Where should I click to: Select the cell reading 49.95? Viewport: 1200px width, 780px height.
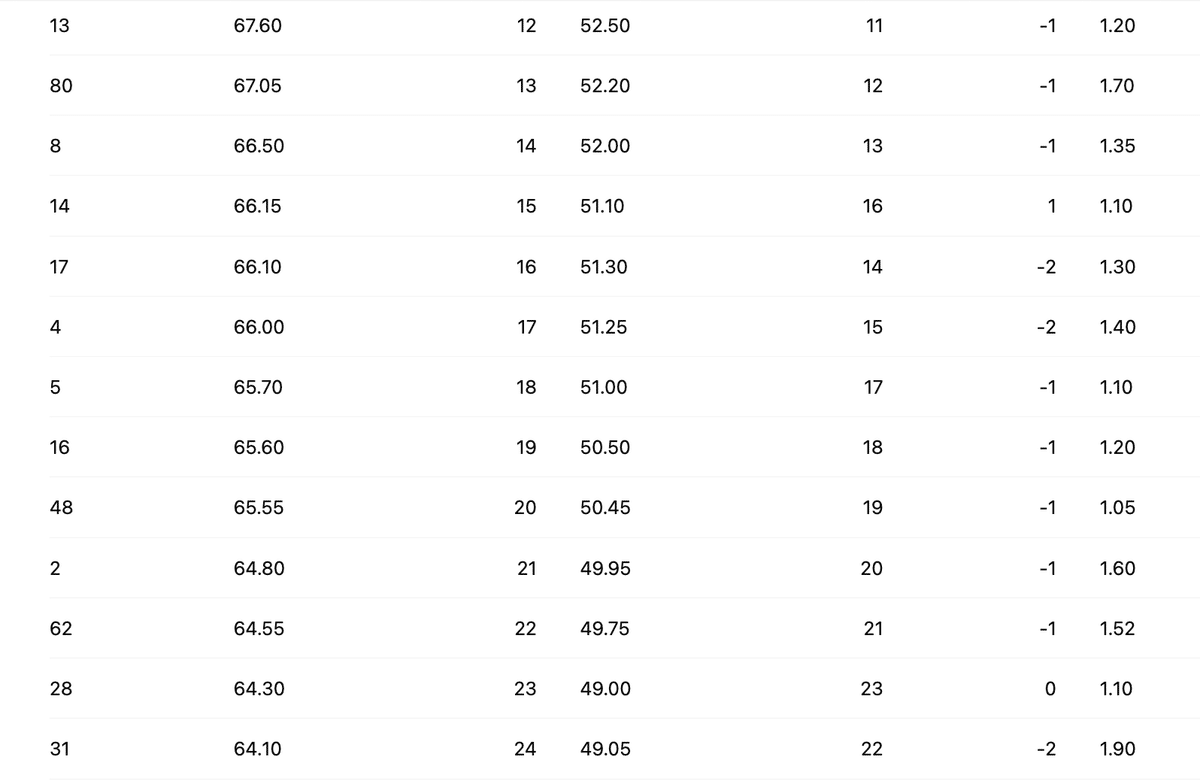pos(605,568)
